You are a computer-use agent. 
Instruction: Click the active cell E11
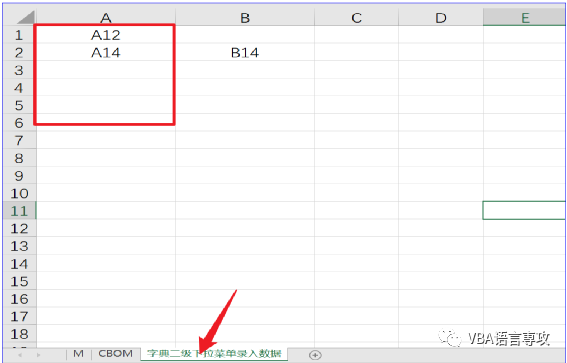(524, 211)
